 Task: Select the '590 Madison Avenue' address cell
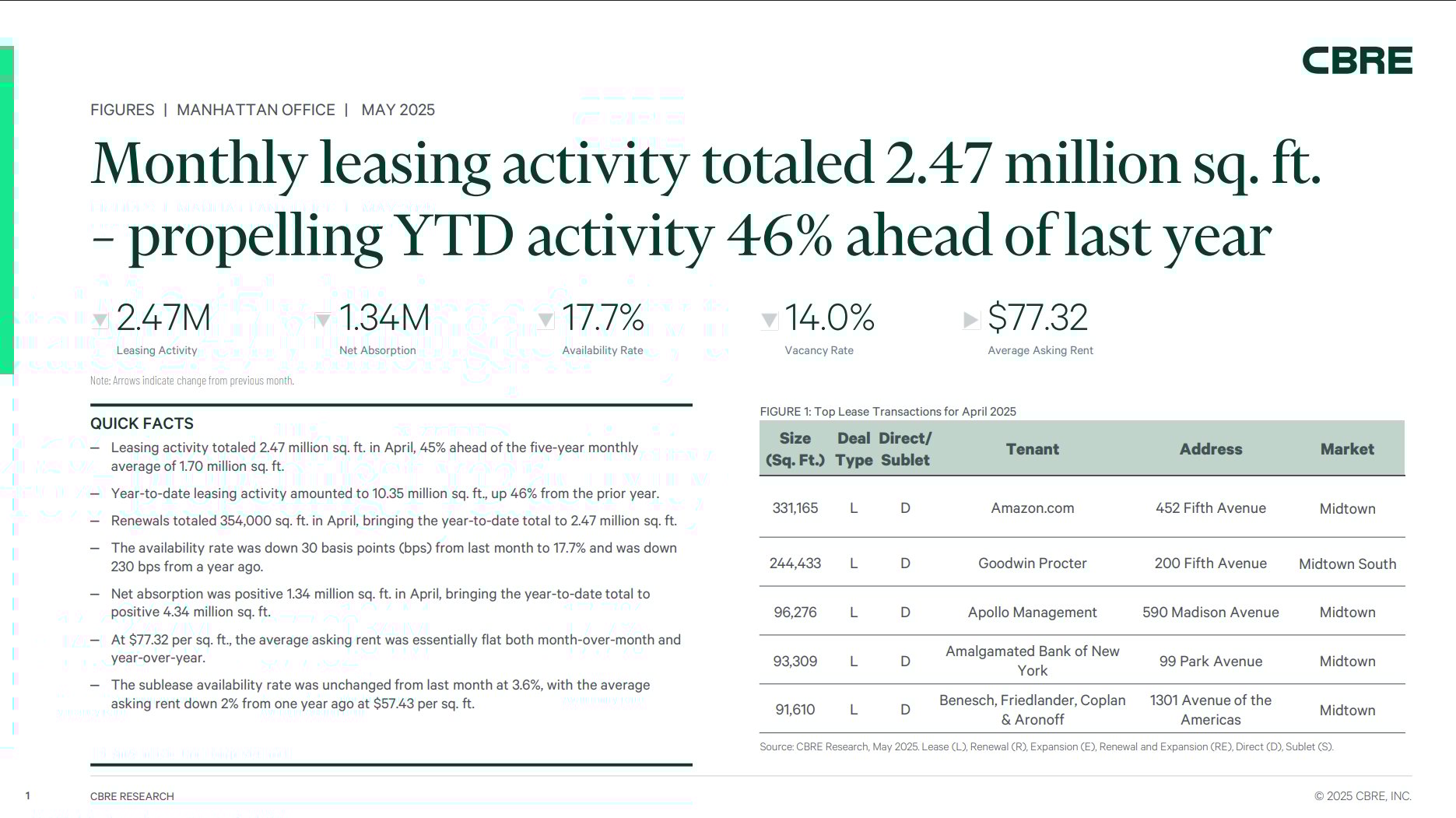tap(1211, 613)
